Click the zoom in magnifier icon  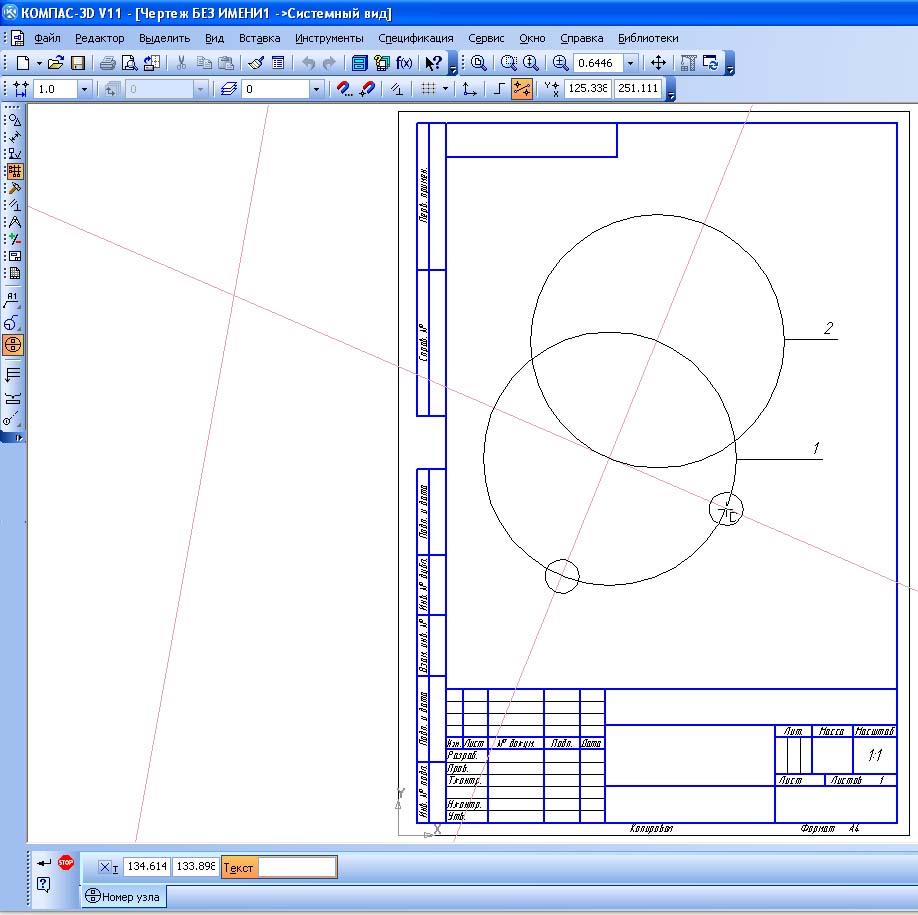click(x=560, y=63)
